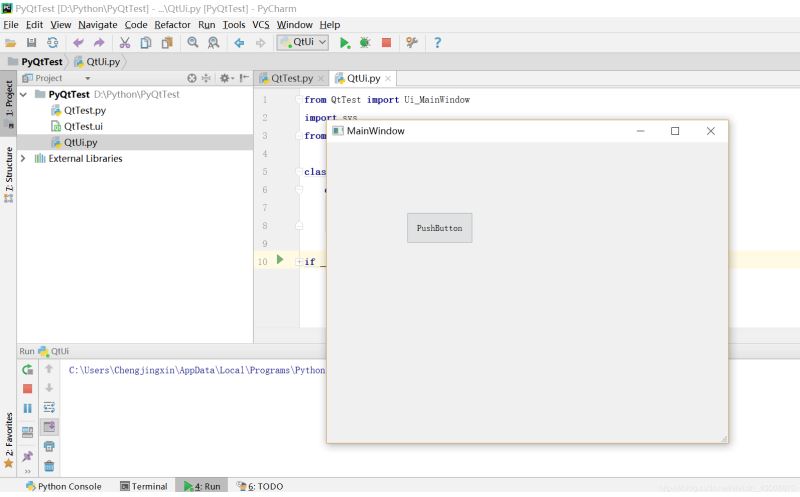The width and height of the screenshot is (800, 497).
Task: Click the Paste toolbar icon
Action: [x=167, y=43]
